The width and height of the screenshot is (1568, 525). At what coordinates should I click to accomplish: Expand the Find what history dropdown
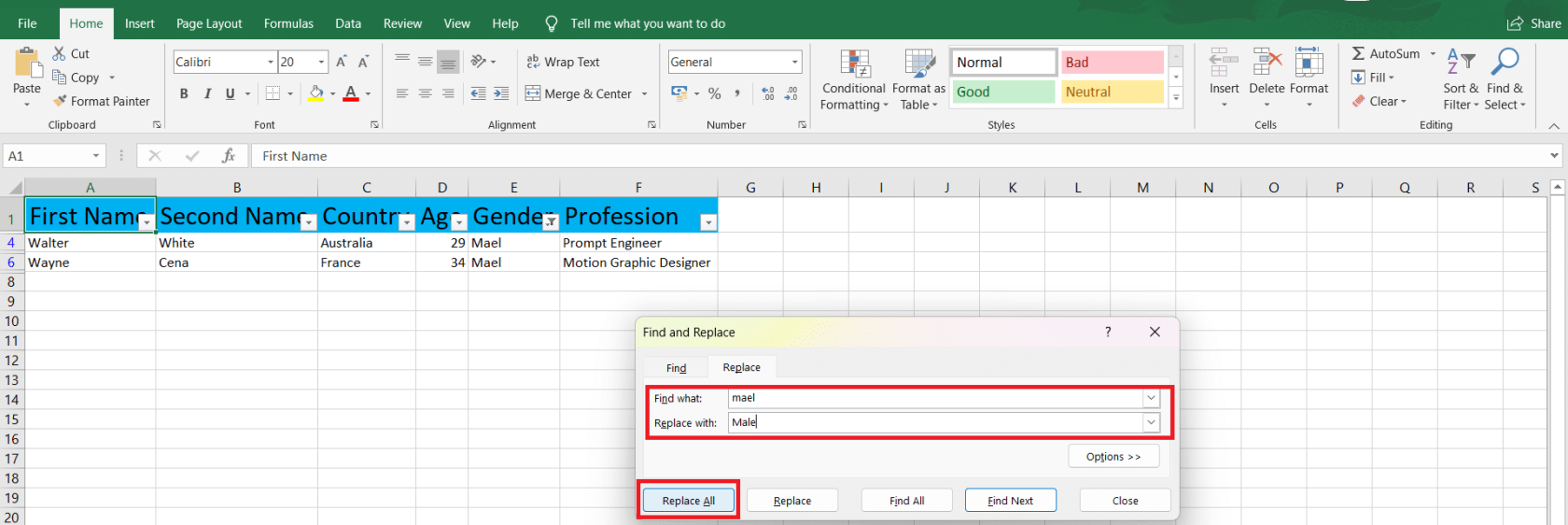1151,398
